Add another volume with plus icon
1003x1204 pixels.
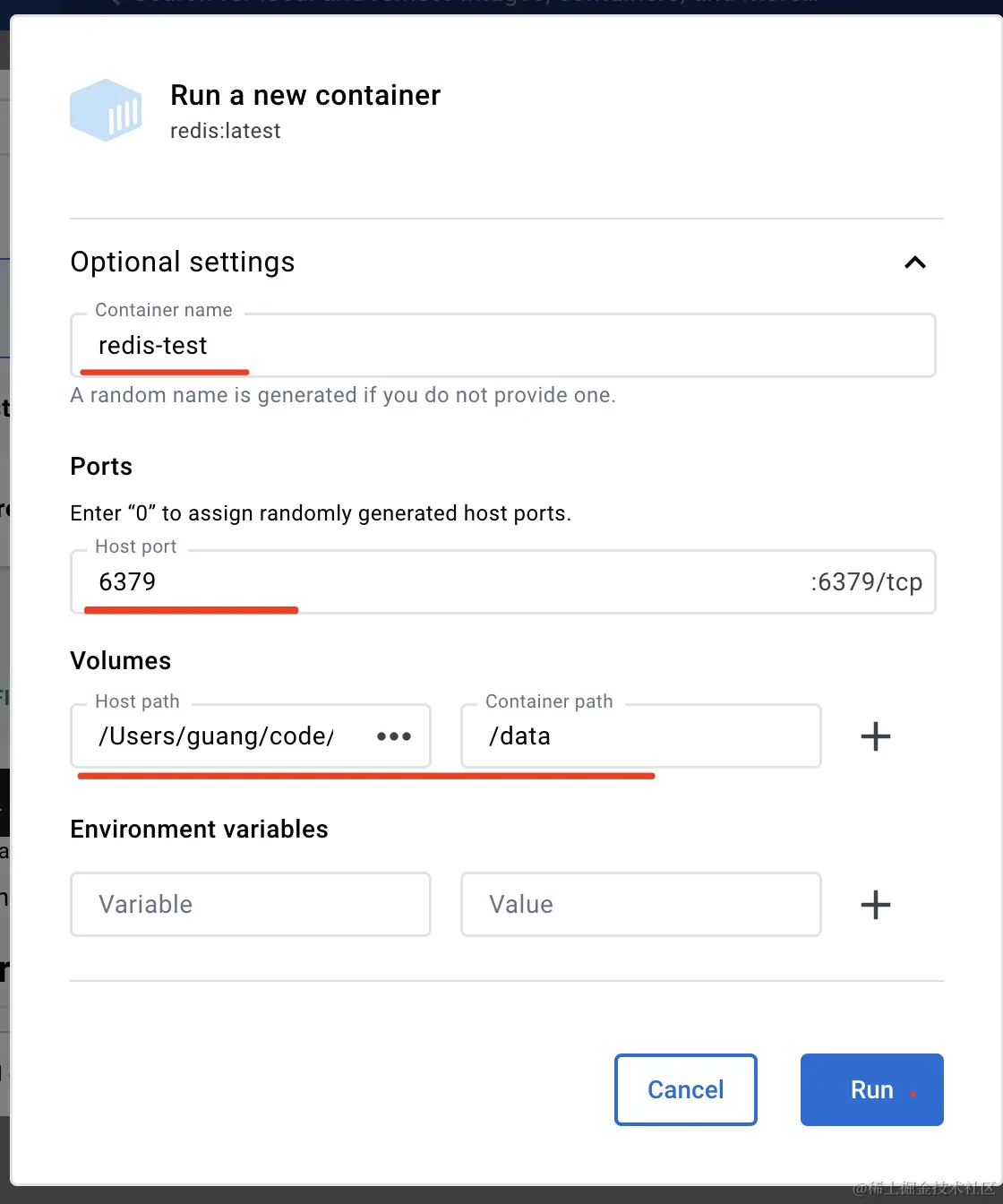tap(875, 736)
